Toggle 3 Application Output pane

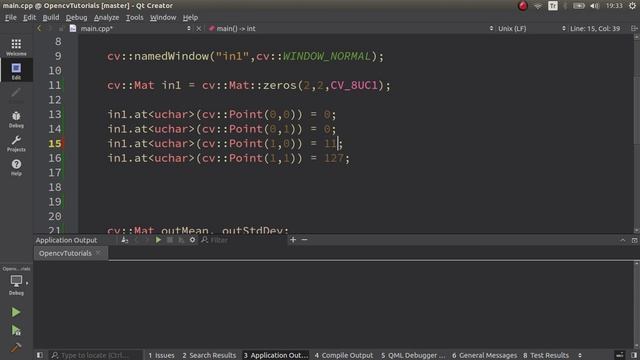coord(276,356)
